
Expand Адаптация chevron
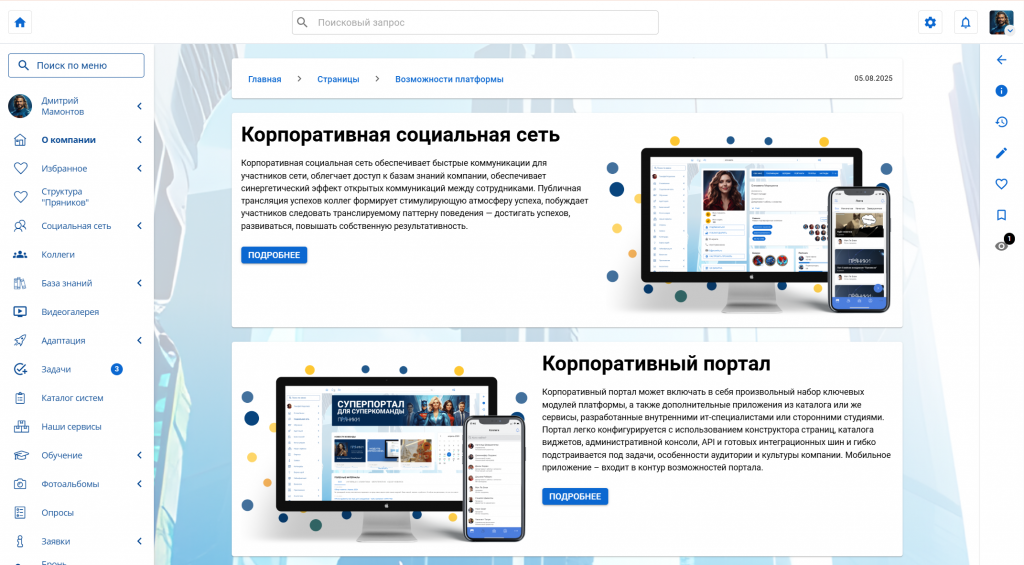coord(139,340)
